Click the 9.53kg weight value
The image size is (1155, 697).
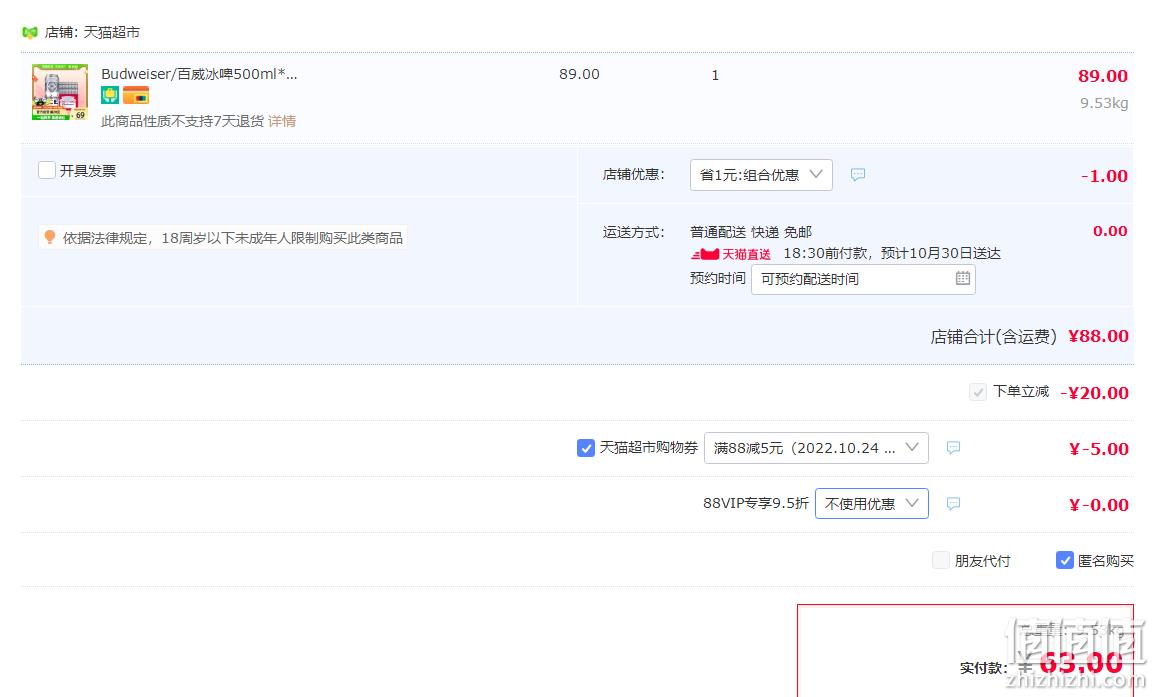tap(1103, 103)
